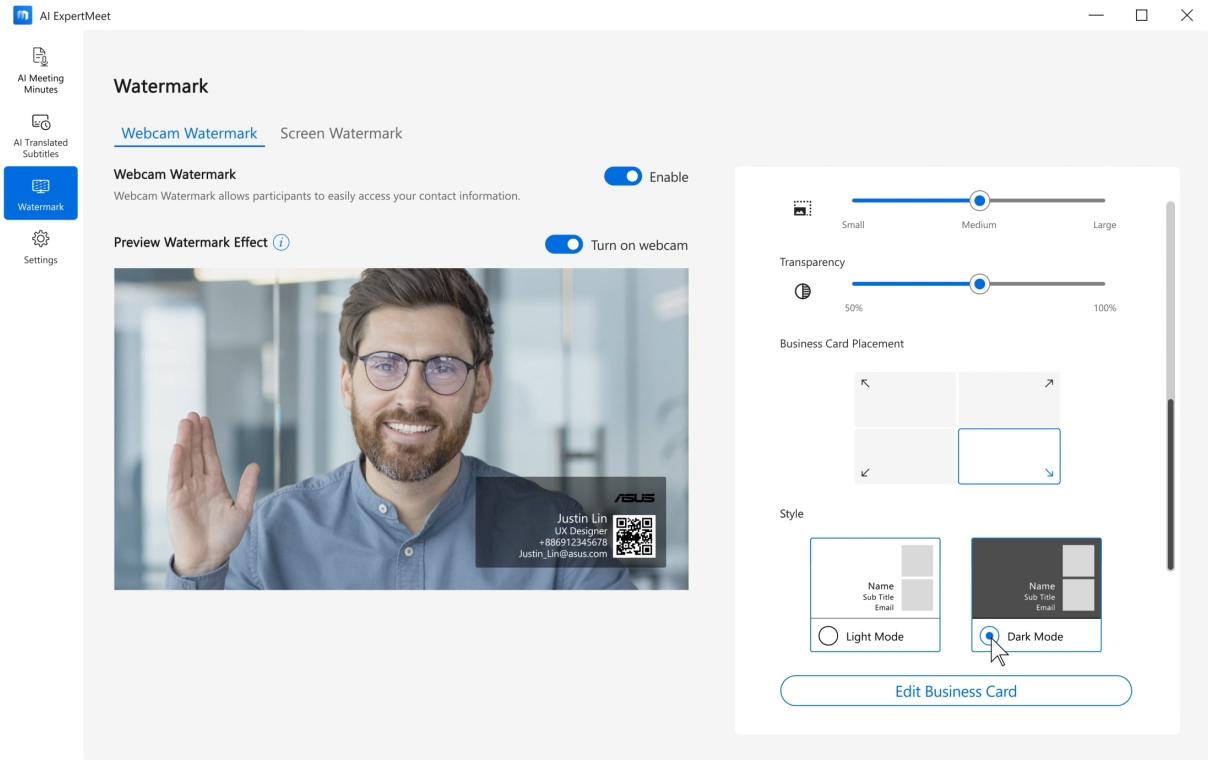Click the watermark size icon
The height and width of the screenshot is (760, 1208).
pyautogui.click(x=802, y=208)
